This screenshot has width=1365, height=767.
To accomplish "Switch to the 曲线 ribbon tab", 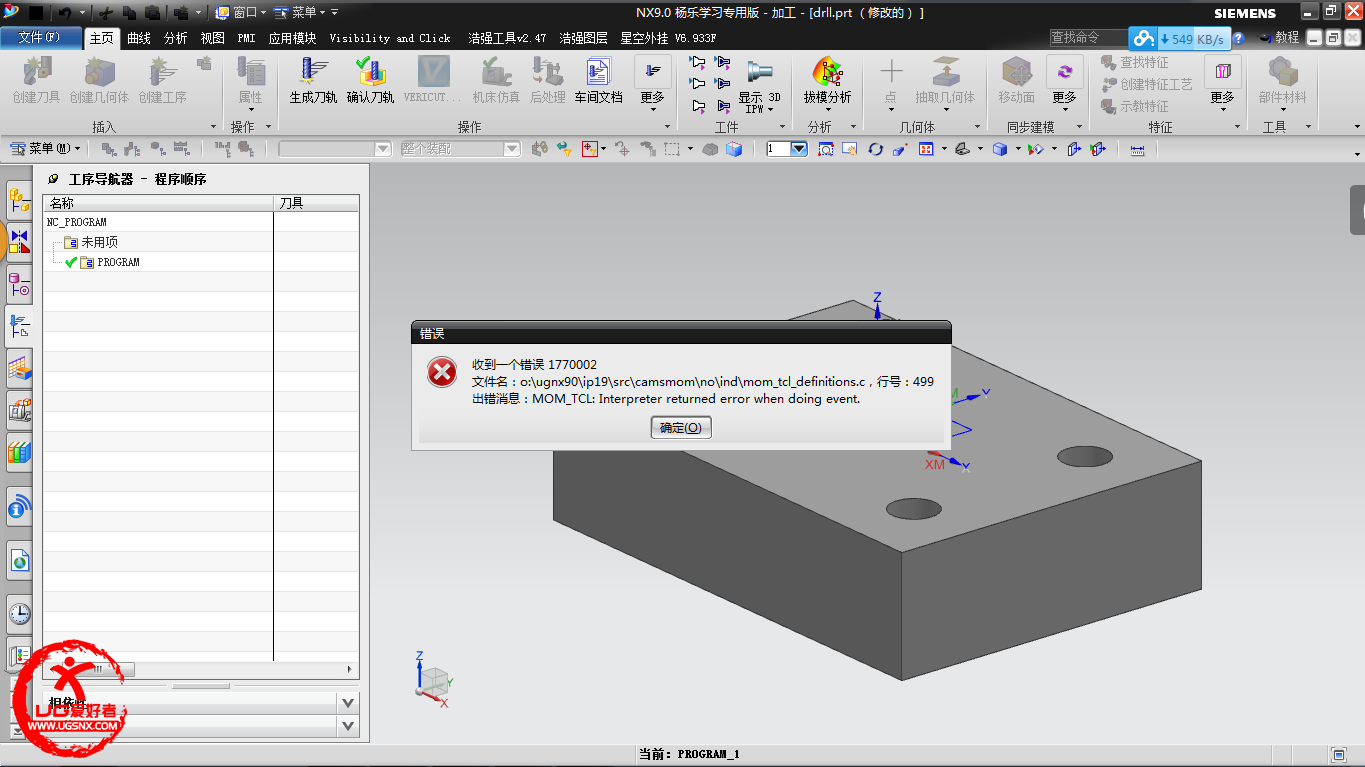I will tap(139, 38).
